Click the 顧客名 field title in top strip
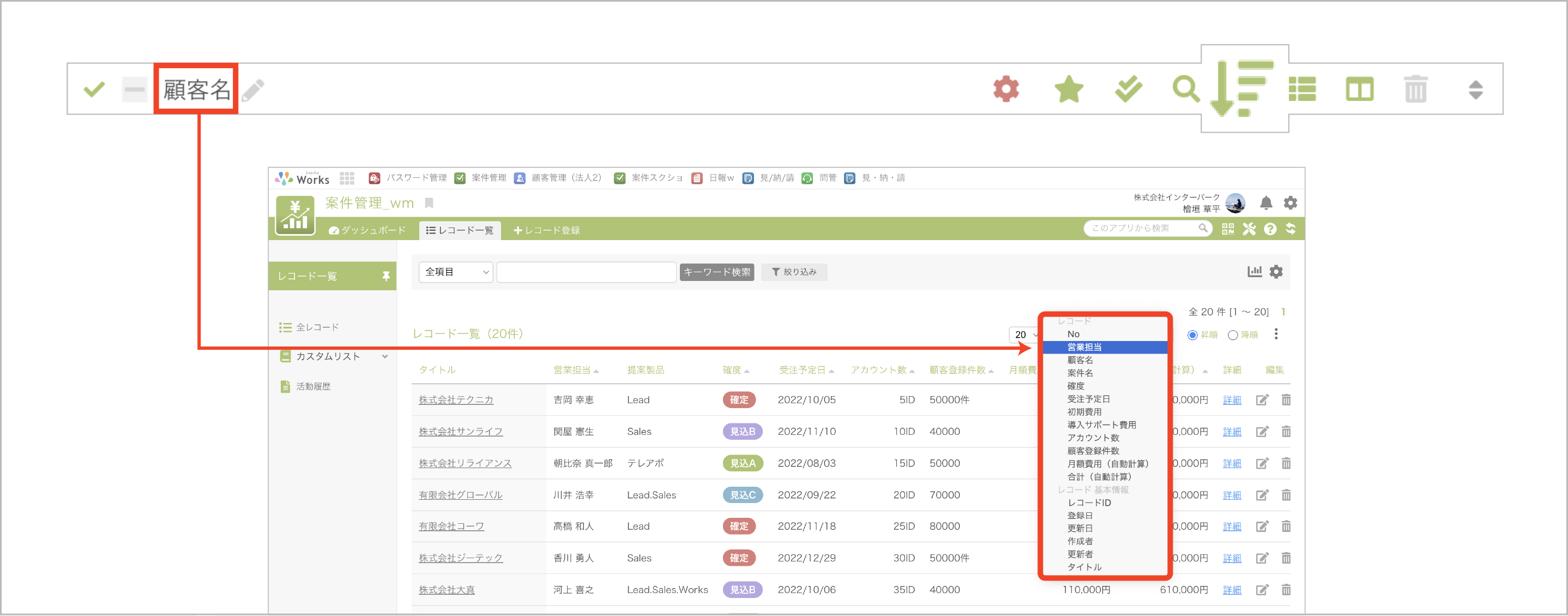 coord(196,89)
